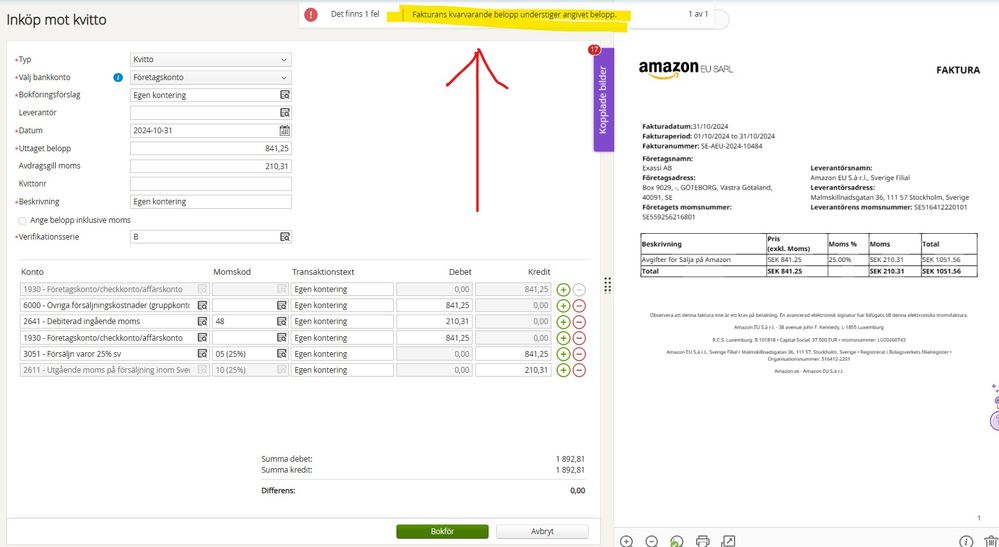Image resolution: width=999 pixels, height=547 pixels.
Task: Search accounts on the 3051 Försäljn varor row
Action: [202, 354]
